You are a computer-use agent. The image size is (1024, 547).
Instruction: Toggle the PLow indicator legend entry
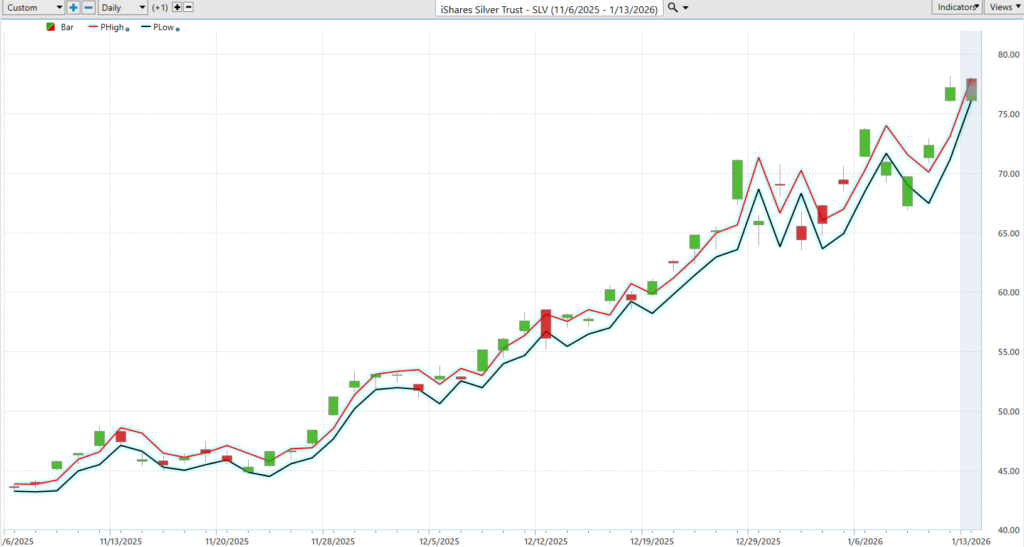click(161, 27)
